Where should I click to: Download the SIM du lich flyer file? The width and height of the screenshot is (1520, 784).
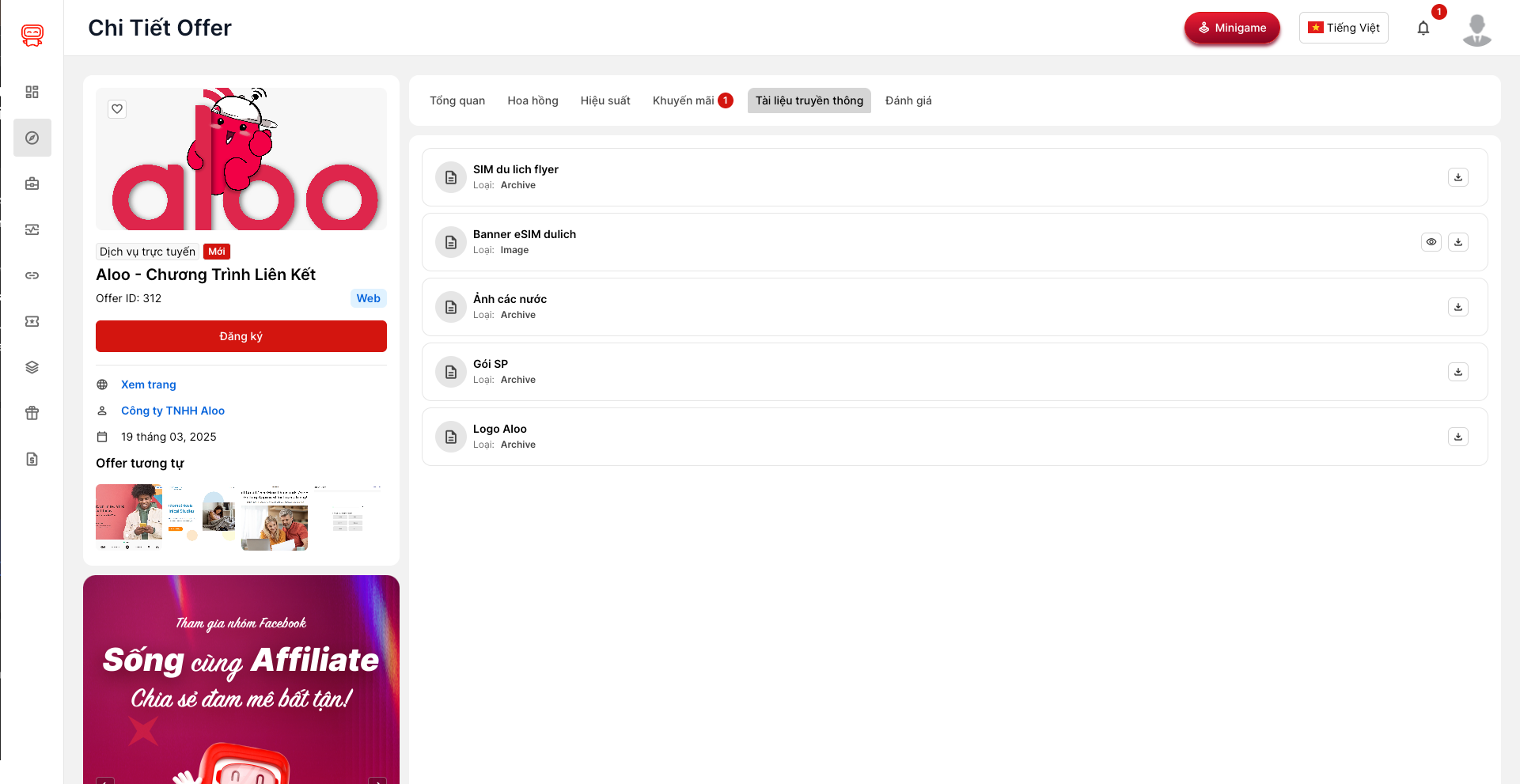coord(1457,177)
